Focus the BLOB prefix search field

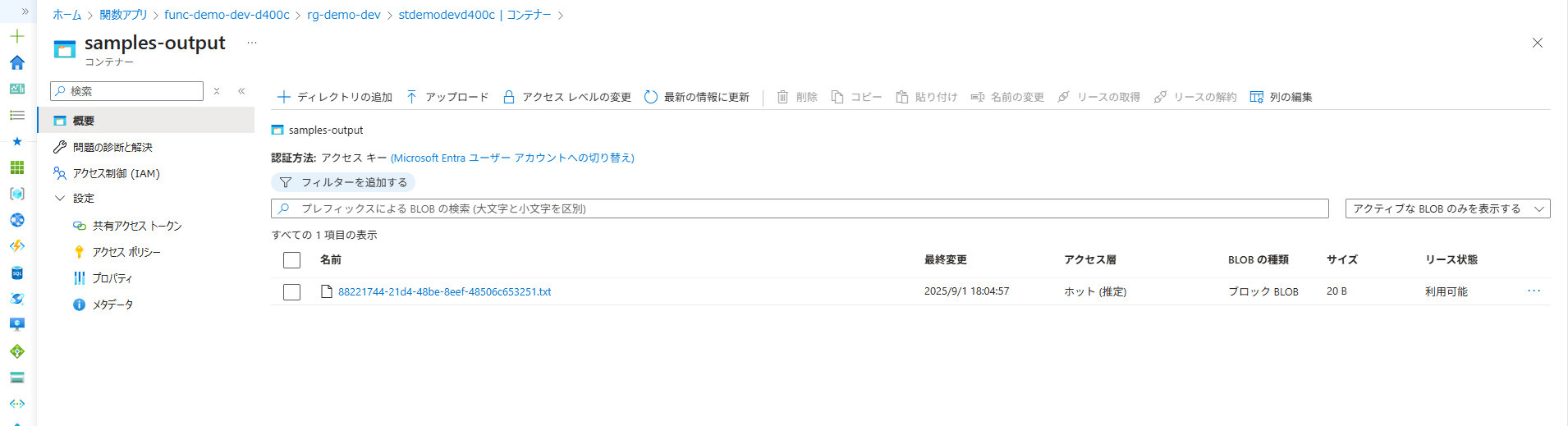pos(800,208)
